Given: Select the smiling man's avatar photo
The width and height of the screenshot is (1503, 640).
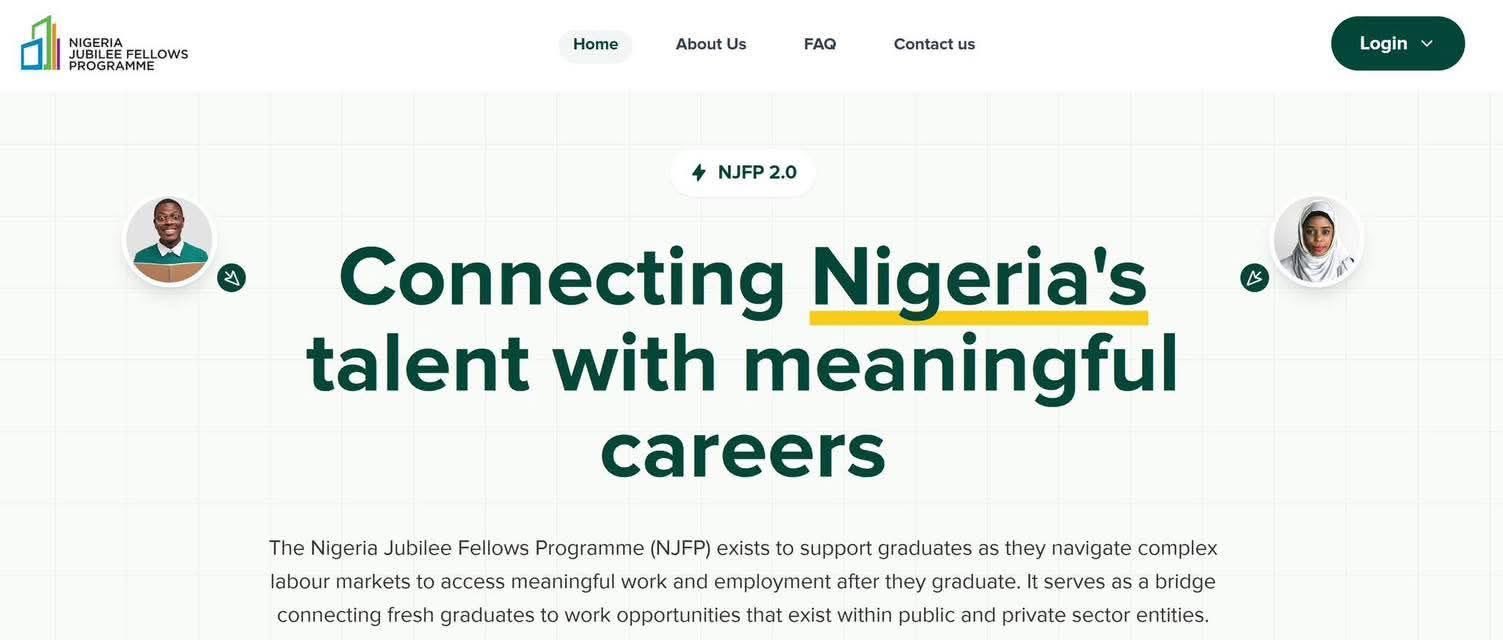Looking at the screenshot, I should tap(169, 240).
